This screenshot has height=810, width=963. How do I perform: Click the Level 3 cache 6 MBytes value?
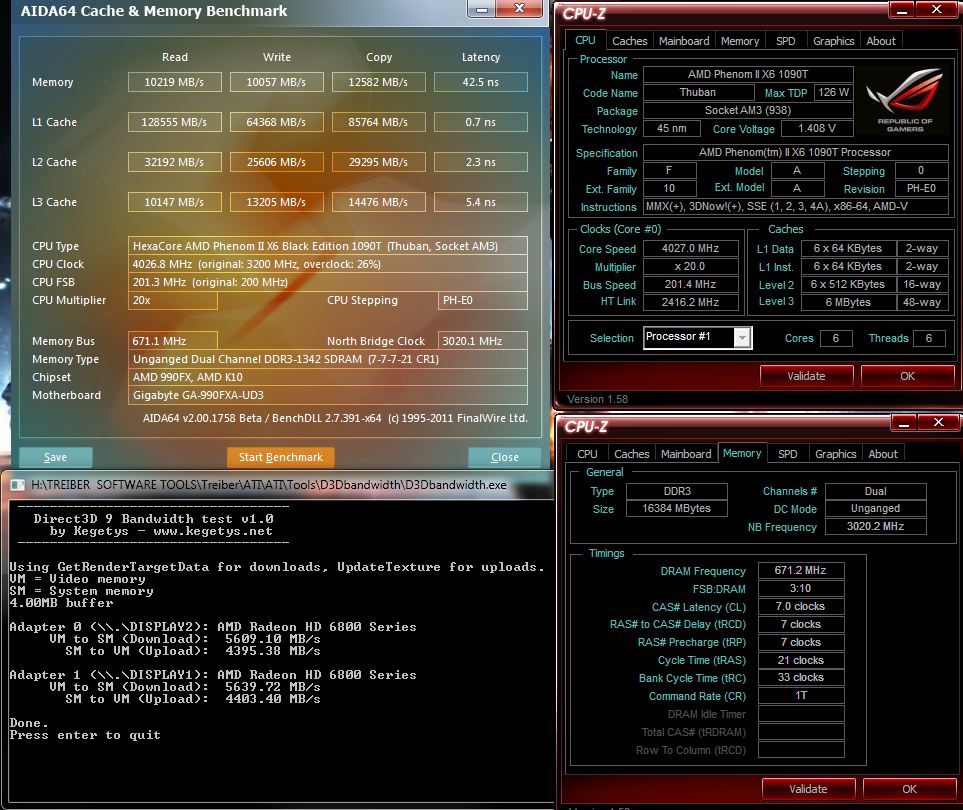click(848, 302)
